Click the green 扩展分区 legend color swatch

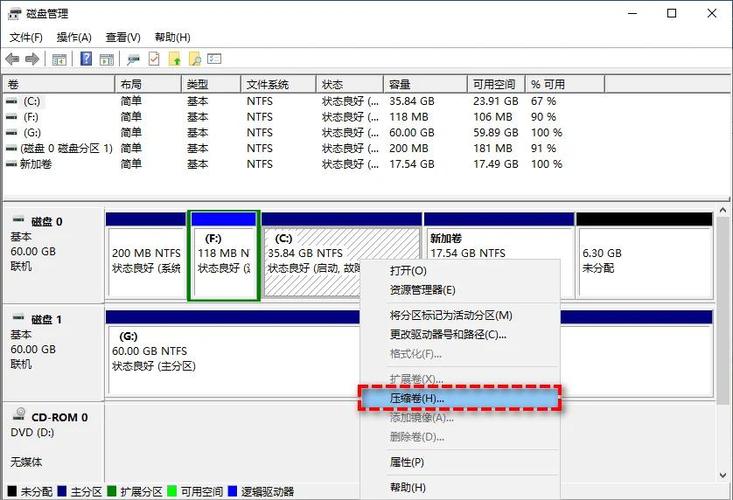[x=112, y=492]
